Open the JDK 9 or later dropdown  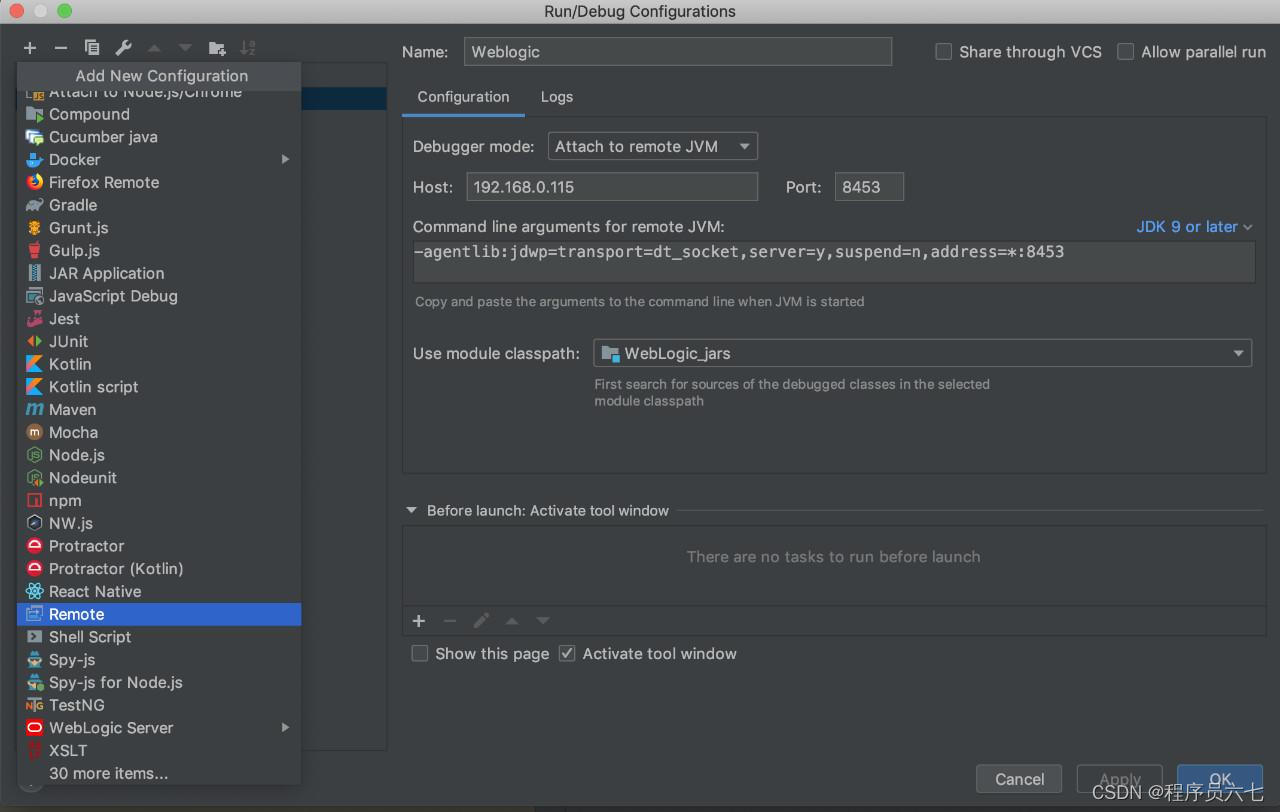pyautogui.click(x=1194, y=227)
